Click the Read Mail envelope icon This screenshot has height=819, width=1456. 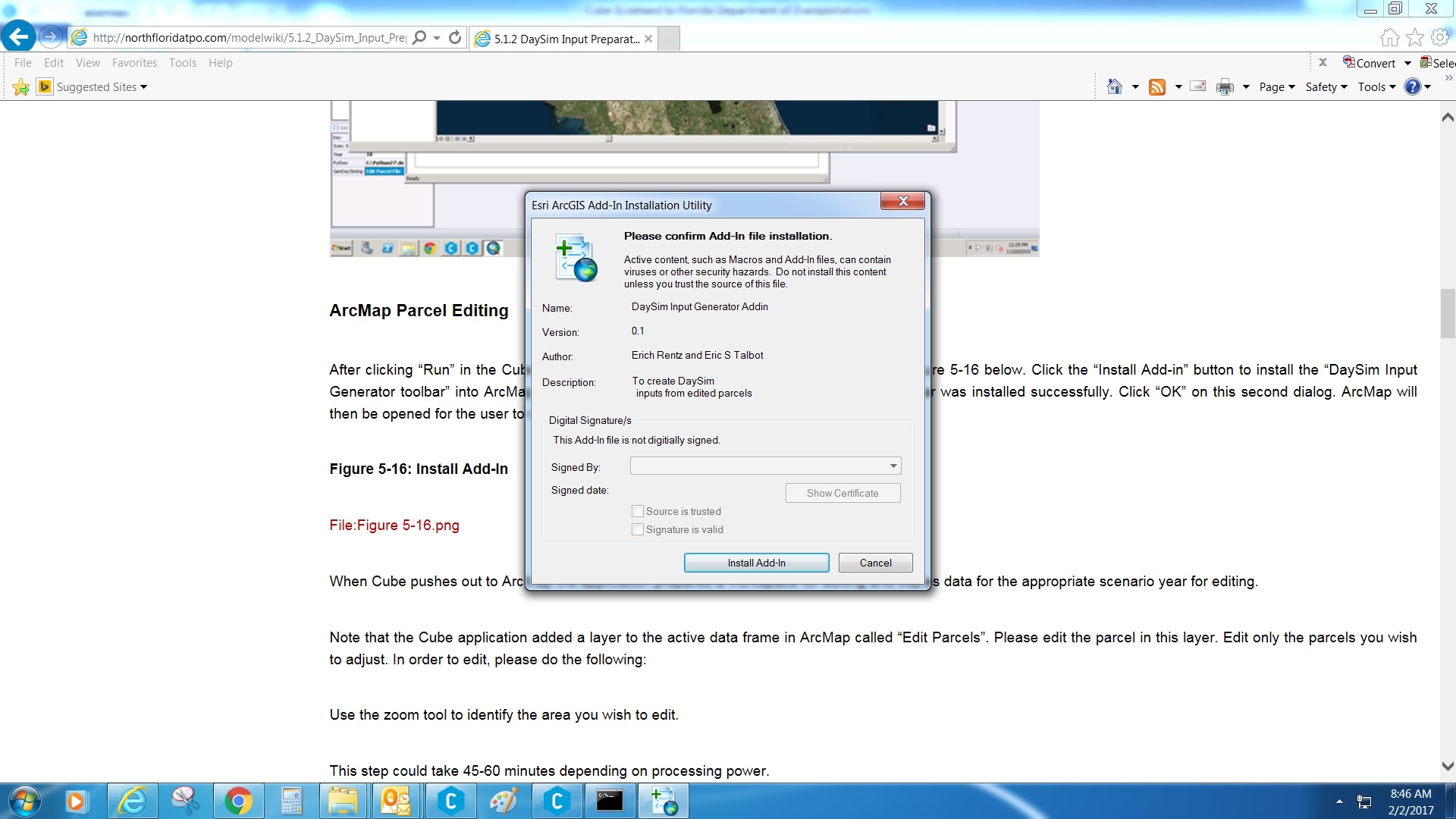(1198, 86)
